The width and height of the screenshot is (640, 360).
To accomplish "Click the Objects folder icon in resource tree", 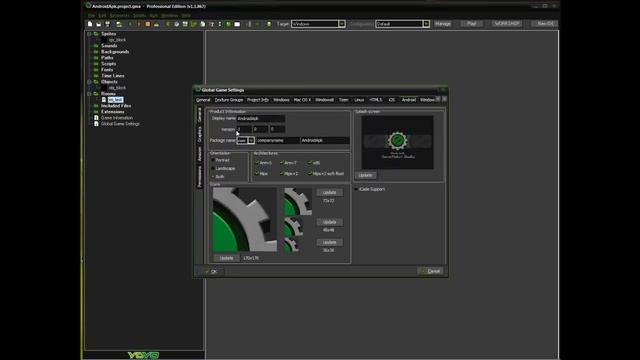I will 96,82.
